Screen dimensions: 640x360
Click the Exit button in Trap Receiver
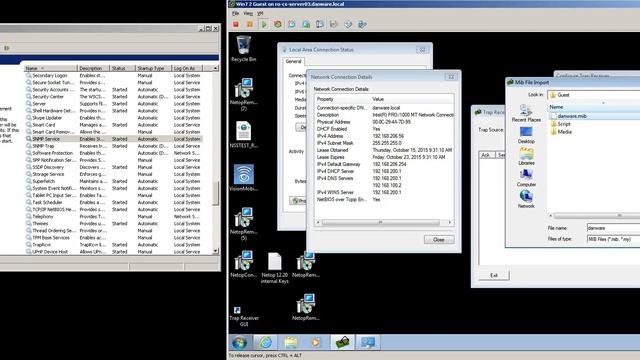pos(494,275)
